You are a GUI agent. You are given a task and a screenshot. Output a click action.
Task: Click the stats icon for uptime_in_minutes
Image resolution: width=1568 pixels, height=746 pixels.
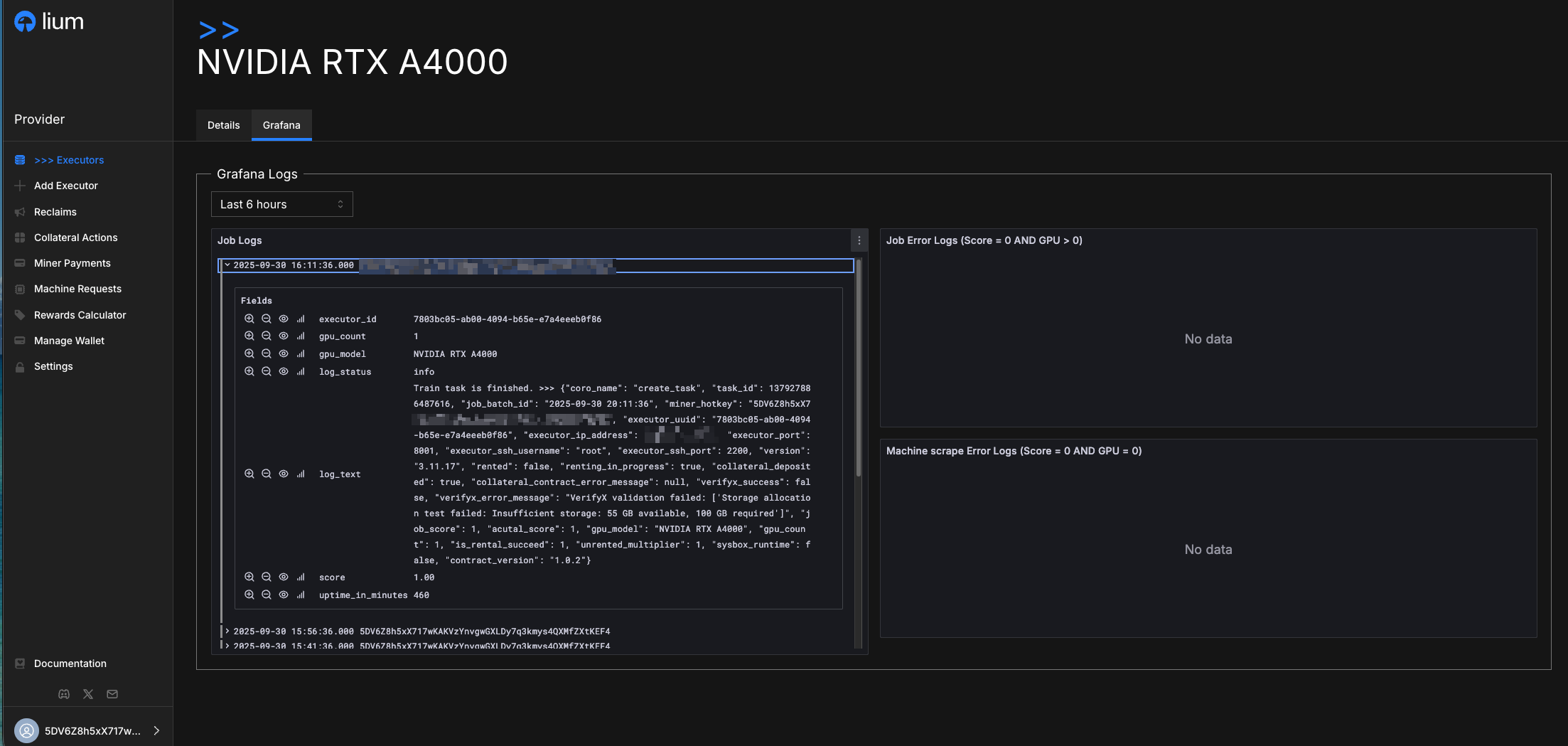click(301, 595)
